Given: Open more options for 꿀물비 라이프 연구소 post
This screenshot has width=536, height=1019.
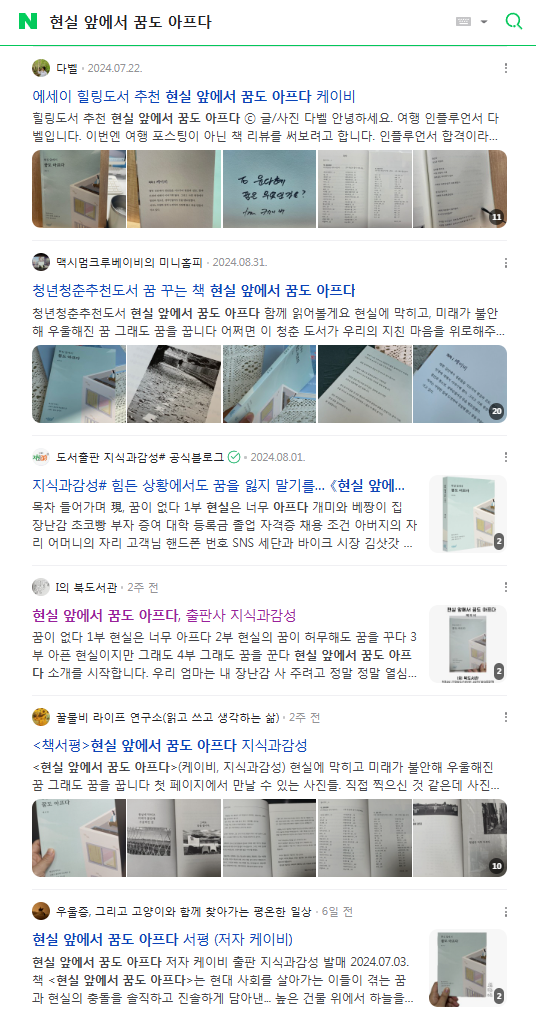Looking at the screenshot, I should tap(505, 717).
